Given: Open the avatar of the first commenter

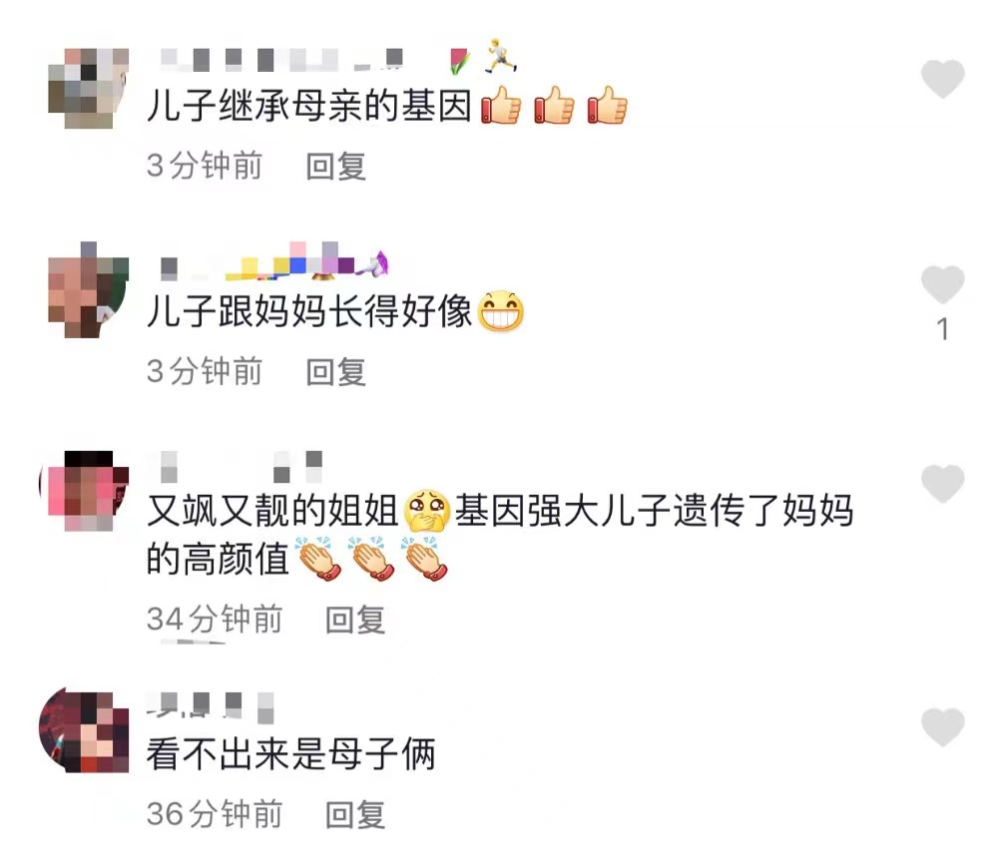Looking at the screenshot, I should tap(89, 88).
